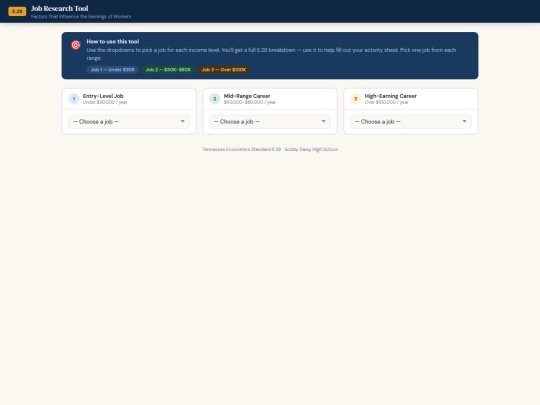The height and width of the screenshot is (405, 540).
Task: Click the number 1 circle for Entry-Level Job
Action: tap(74, 99)
